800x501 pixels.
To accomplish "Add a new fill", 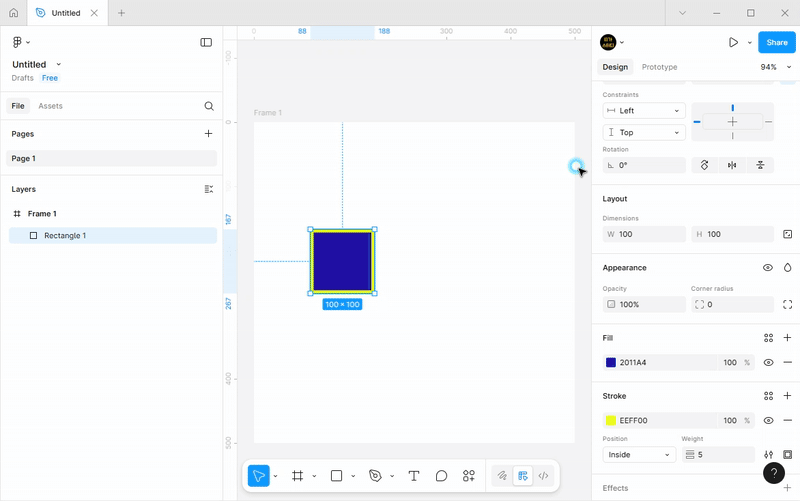I will [x=788, y=338].
